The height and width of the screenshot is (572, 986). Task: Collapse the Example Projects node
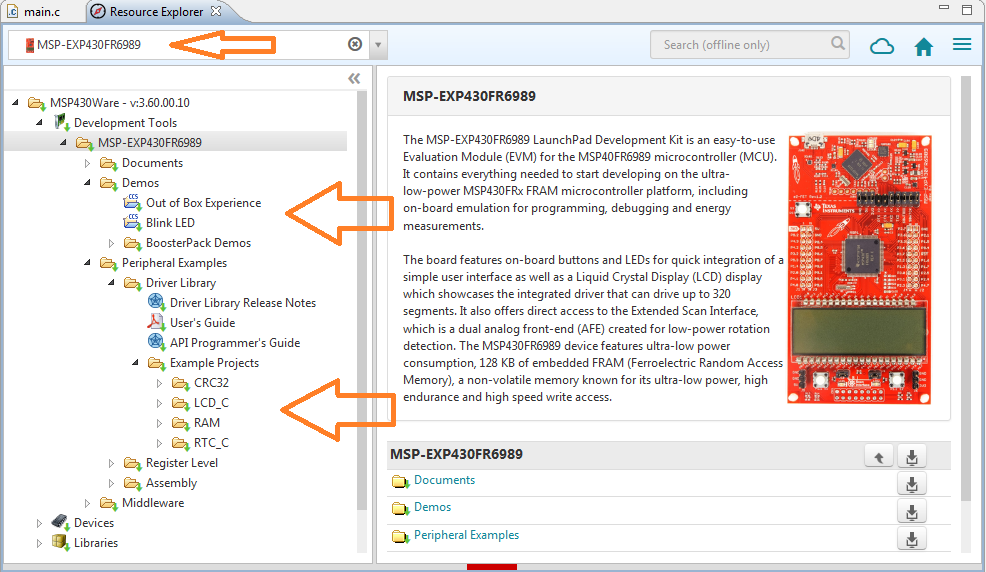135,363
